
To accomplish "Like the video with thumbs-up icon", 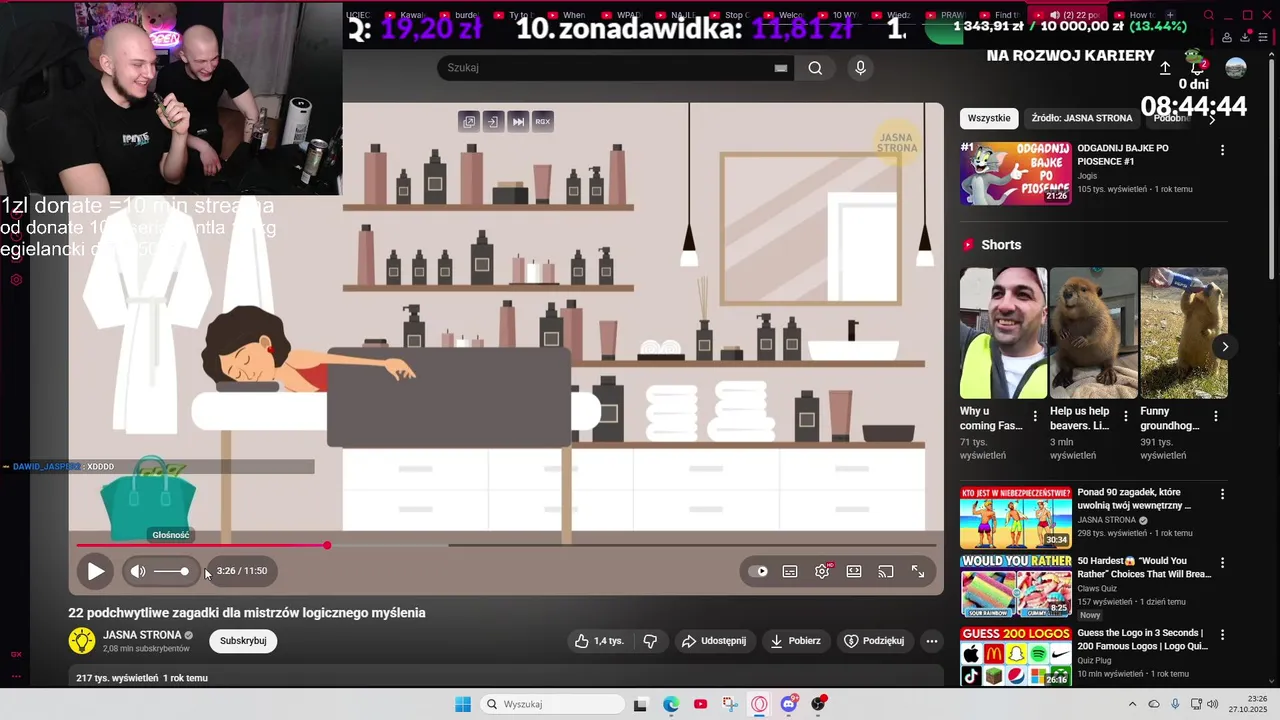I will [x=598, y=641].
